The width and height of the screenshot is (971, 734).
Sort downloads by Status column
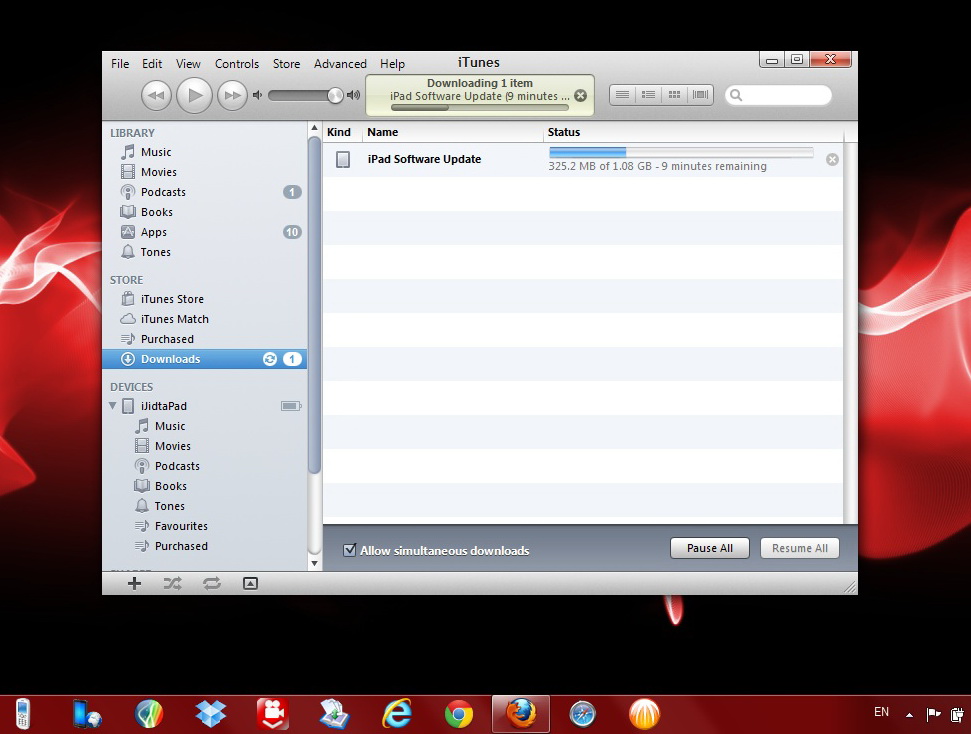point(693,132)
